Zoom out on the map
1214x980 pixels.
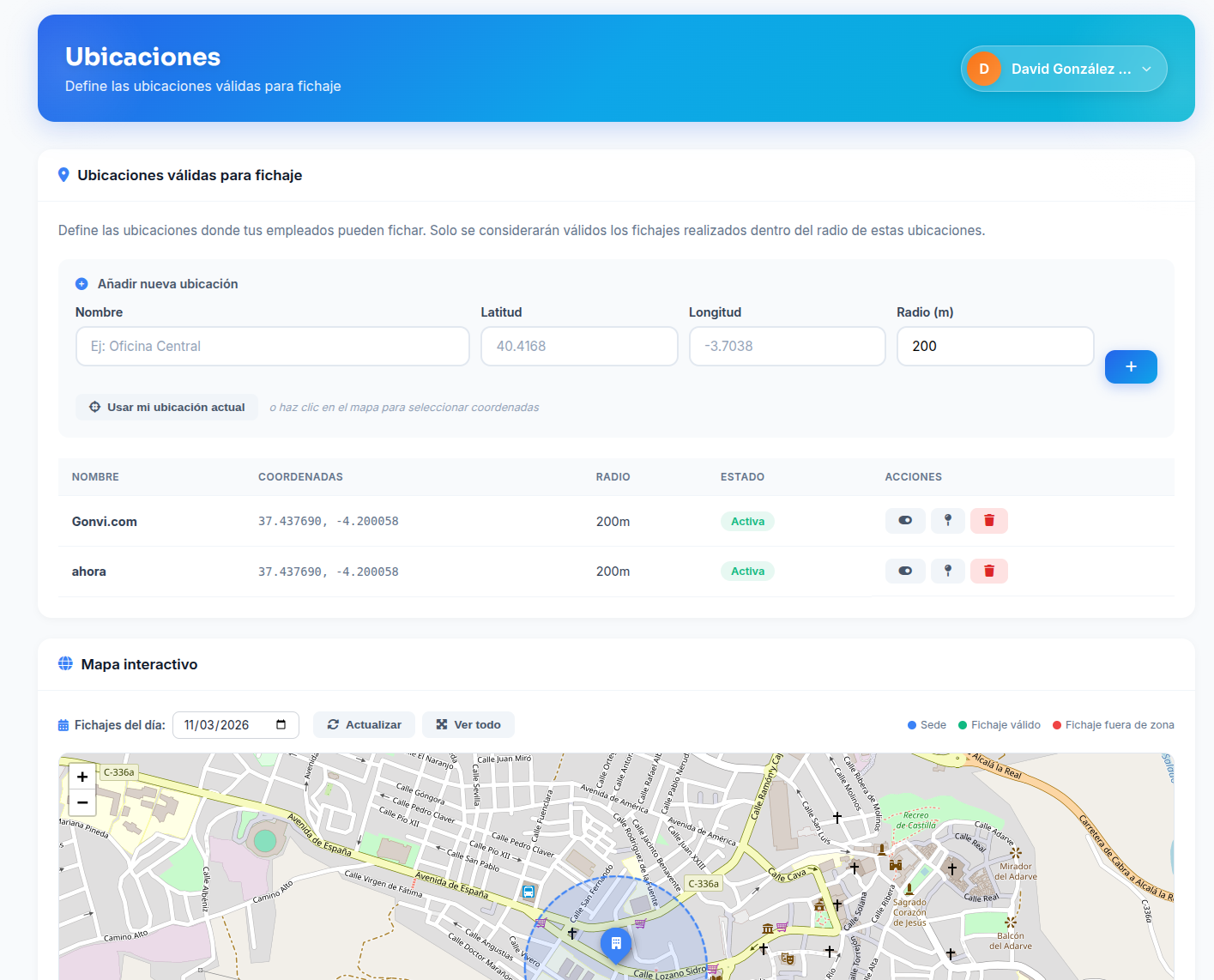click(82, 803)
